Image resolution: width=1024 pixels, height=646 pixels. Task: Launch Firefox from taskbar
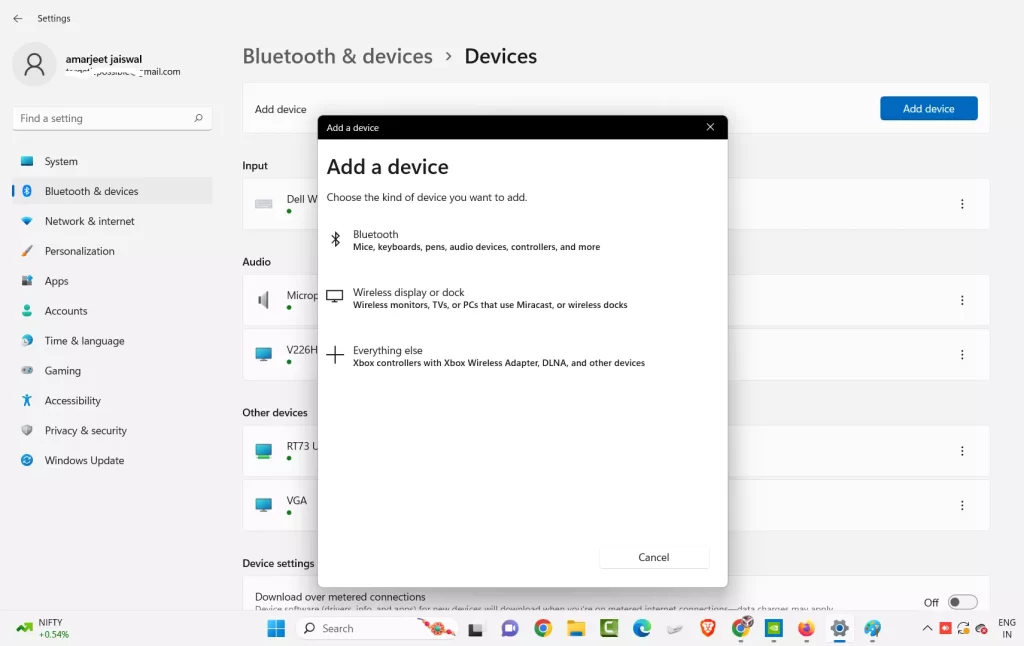pyautogui.click(x=807, y=628)
